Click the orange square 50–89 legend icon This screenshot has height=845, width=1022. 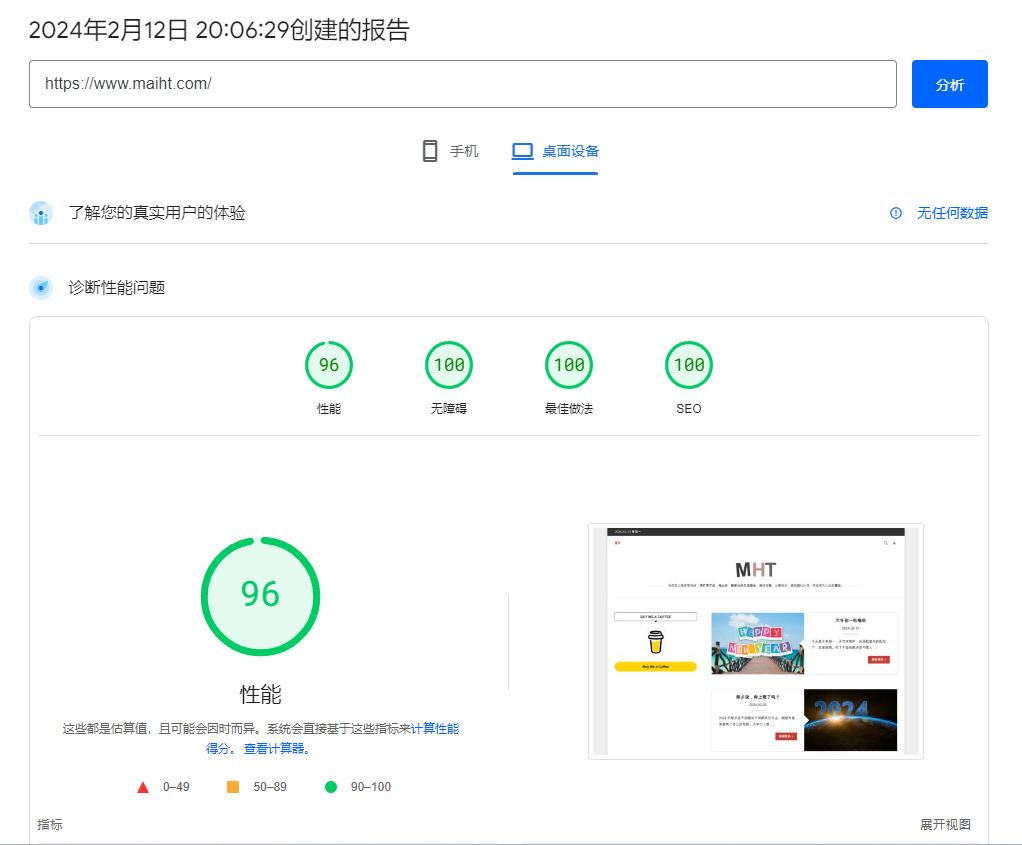pyautogui.click(x=233, y=787)
